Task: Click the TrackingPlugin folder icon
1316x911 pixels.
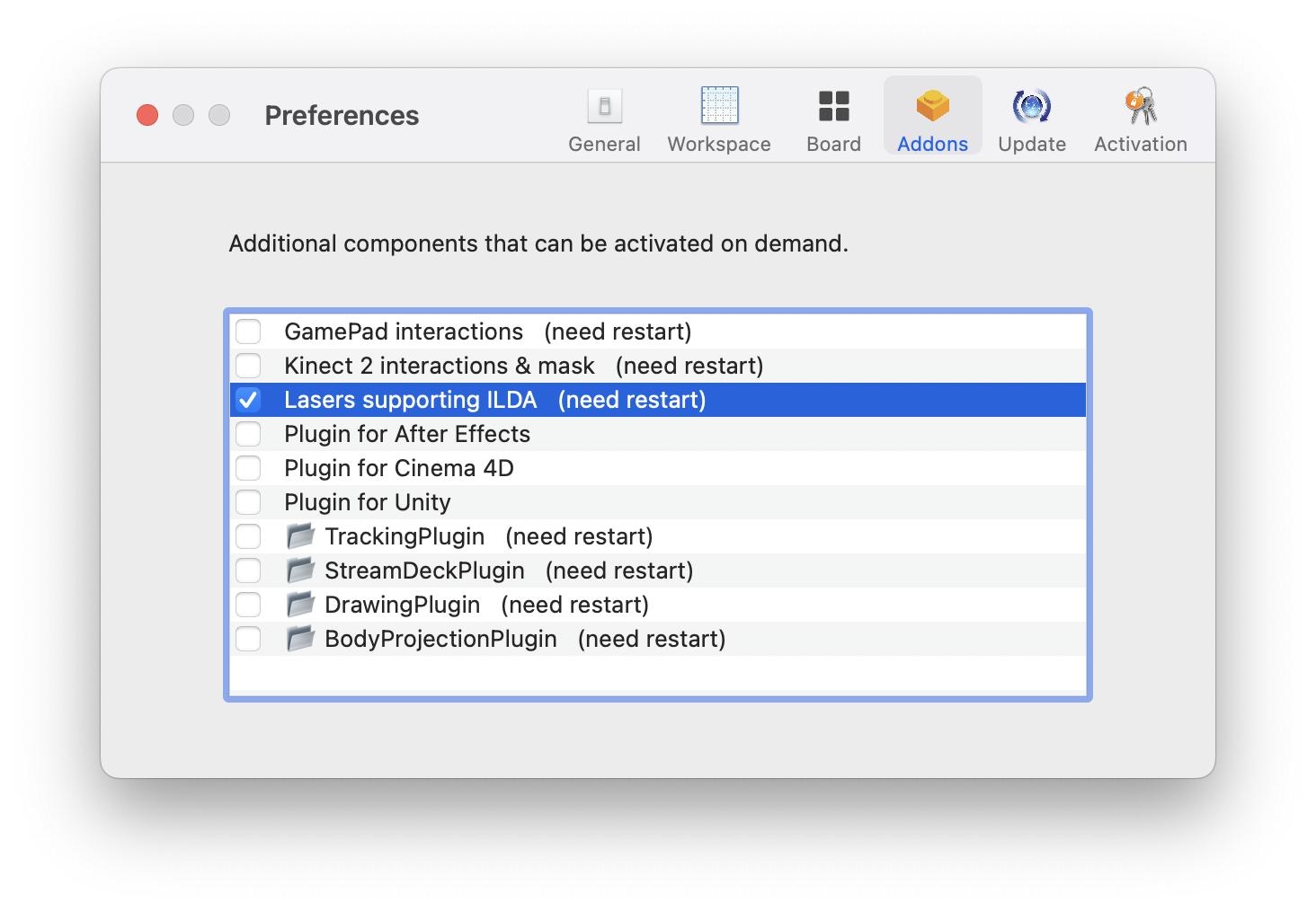Action: tap(300, 536)
